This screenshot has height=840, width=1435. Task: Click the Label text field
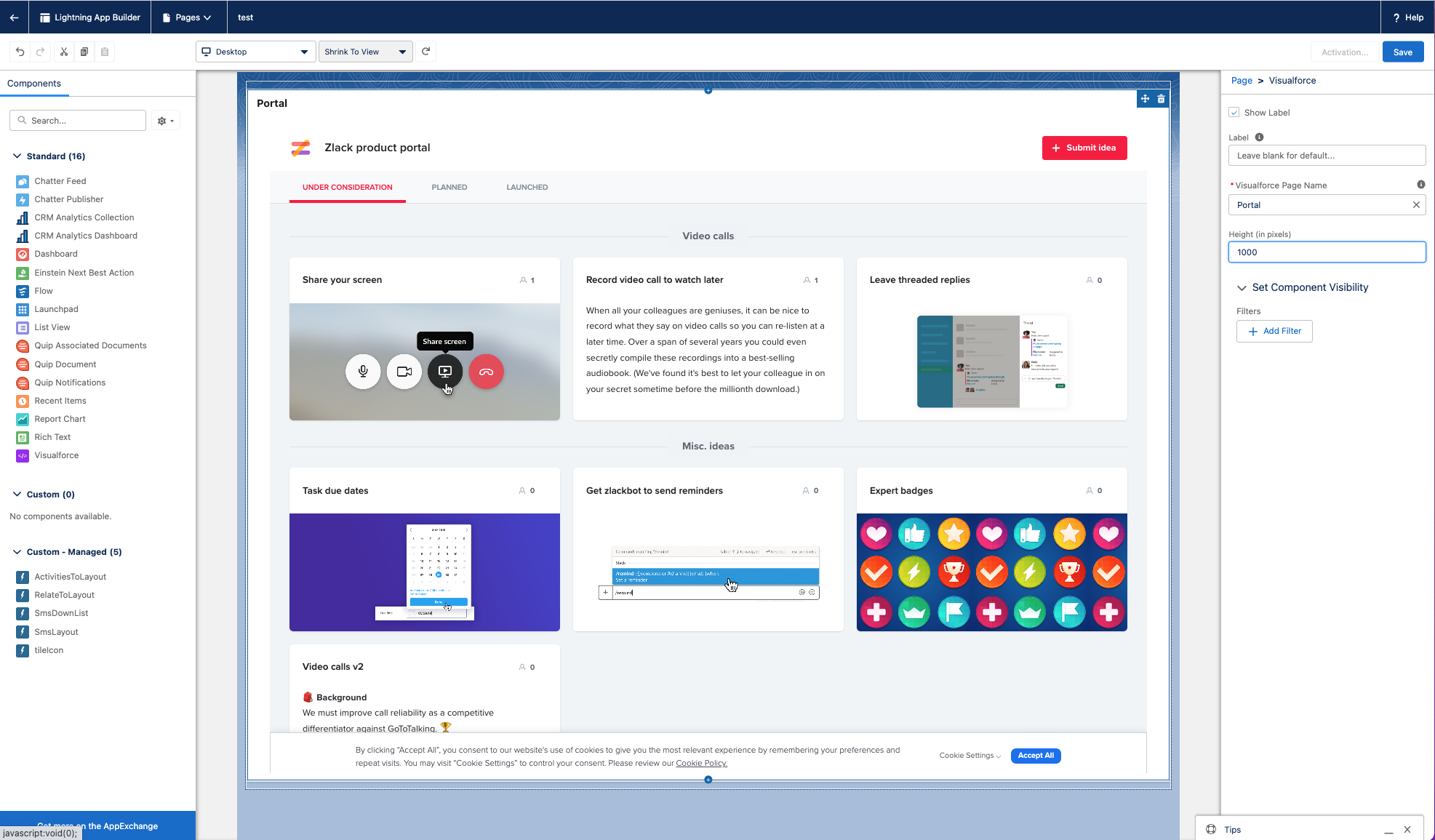1327,156
